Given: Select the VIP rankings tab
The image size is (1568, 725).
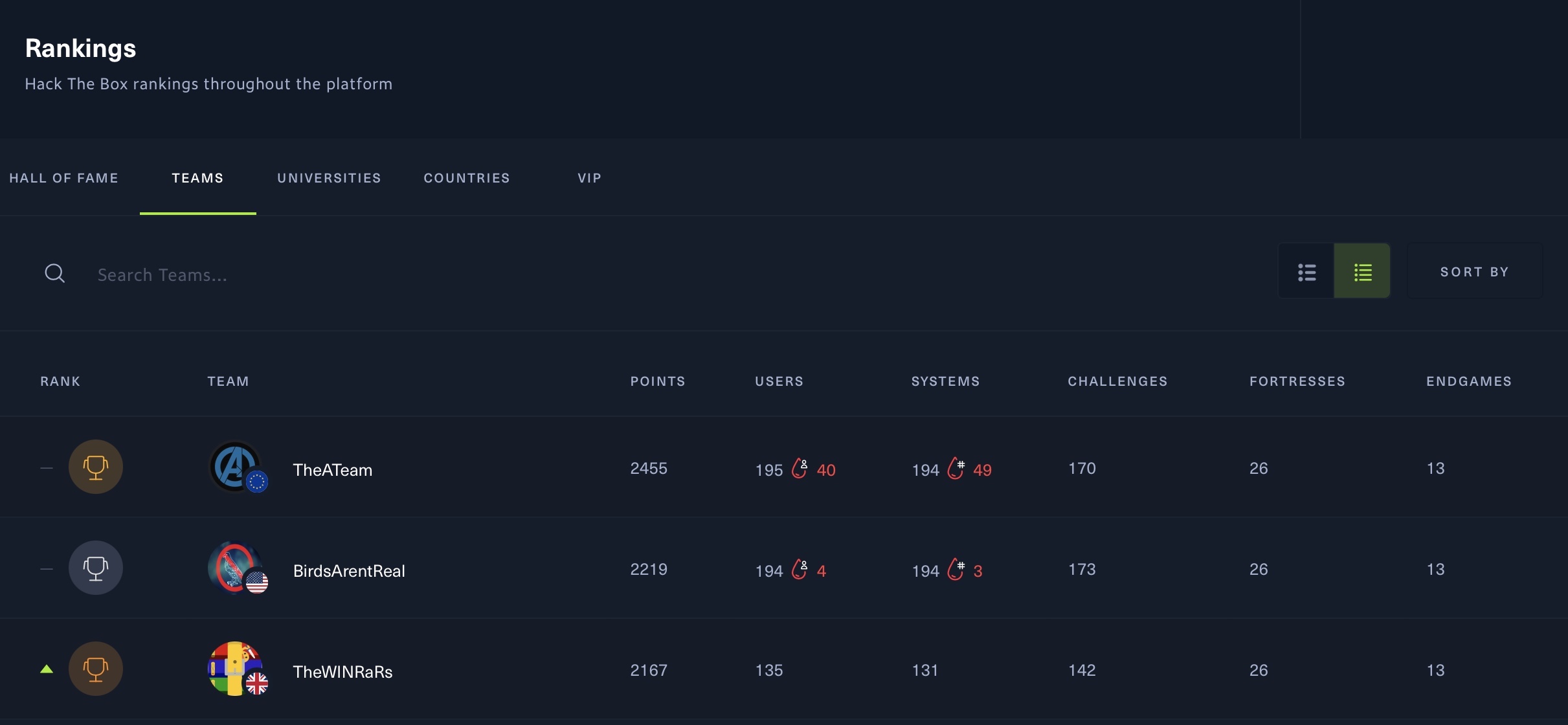Looking at the screenshot, I should (x=589, y=178).
